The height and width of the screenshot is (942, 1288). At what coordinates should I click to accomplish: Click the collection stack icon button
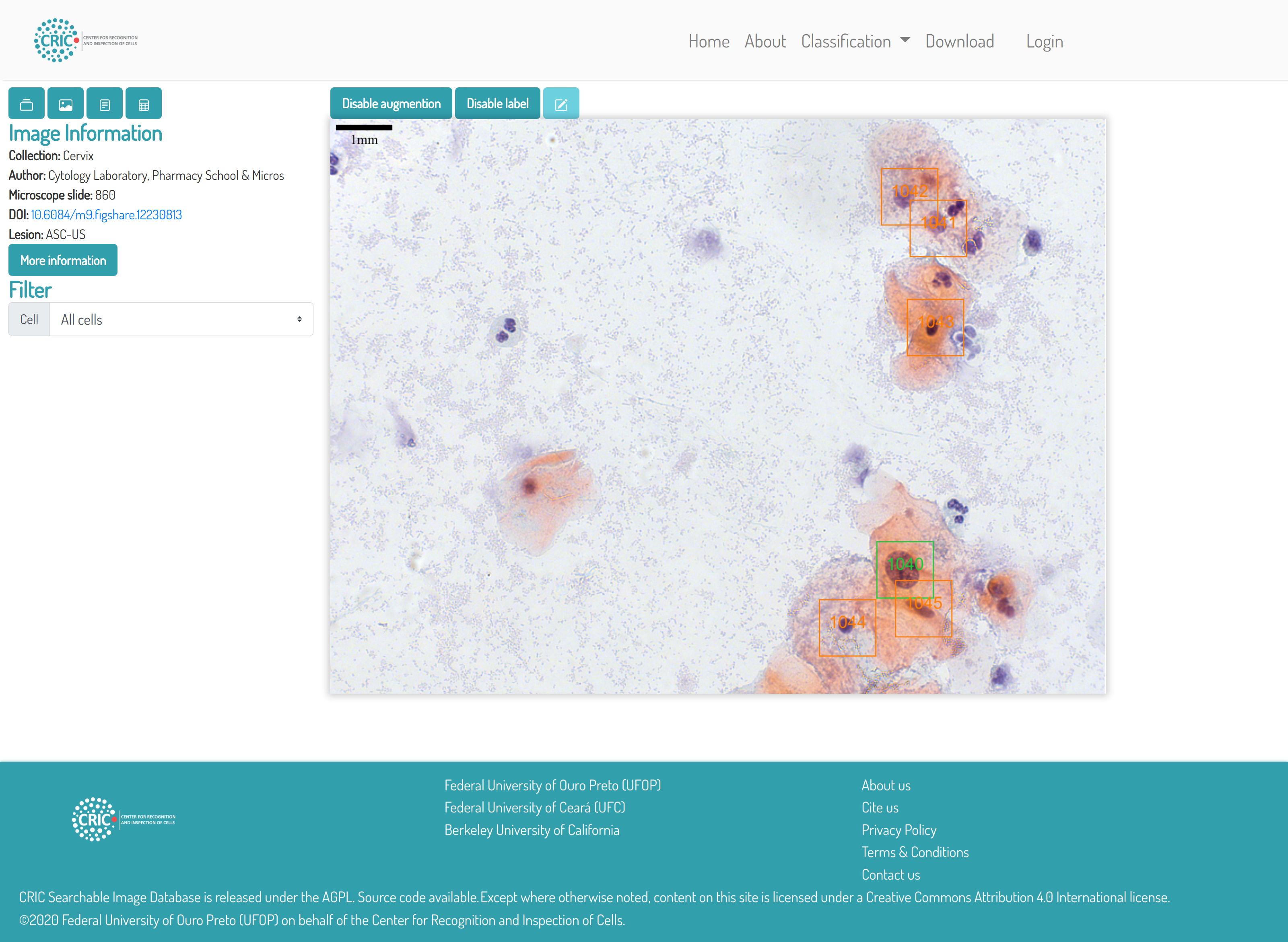[x=26, y=104]
